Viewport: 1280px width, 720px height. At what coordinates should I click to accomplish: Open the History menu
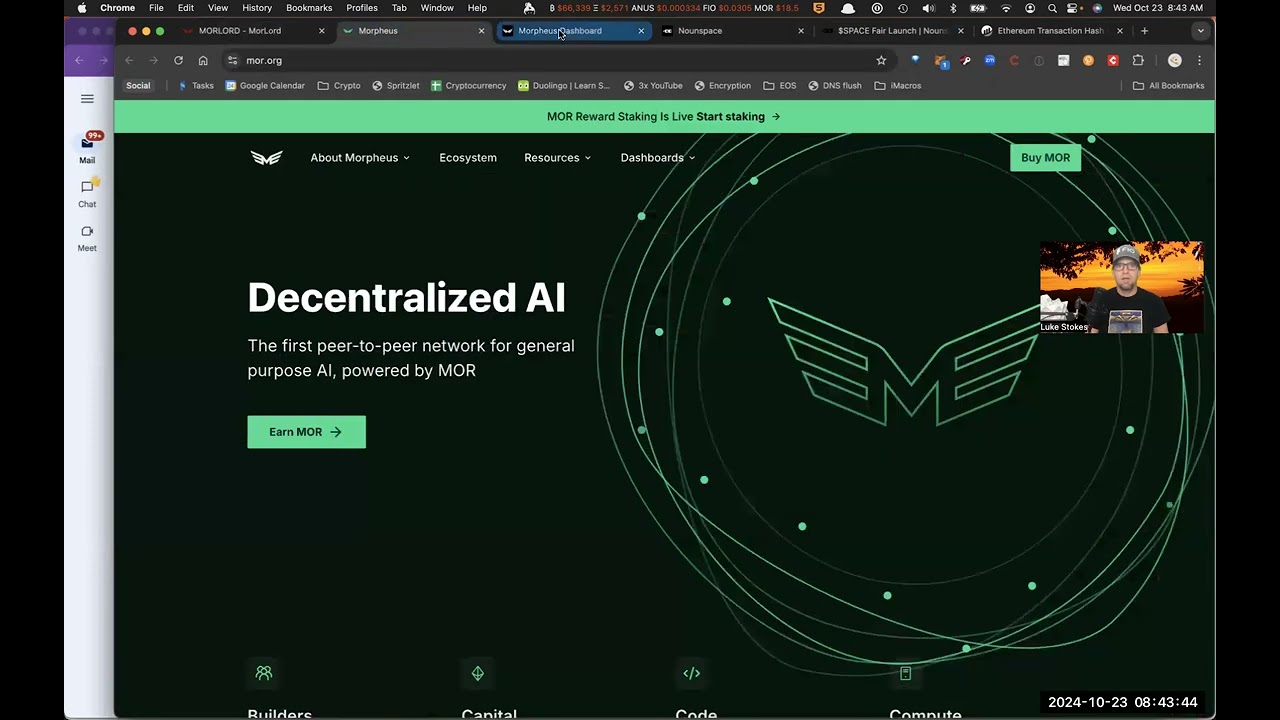pyautogui.click(x=257, y=8)
